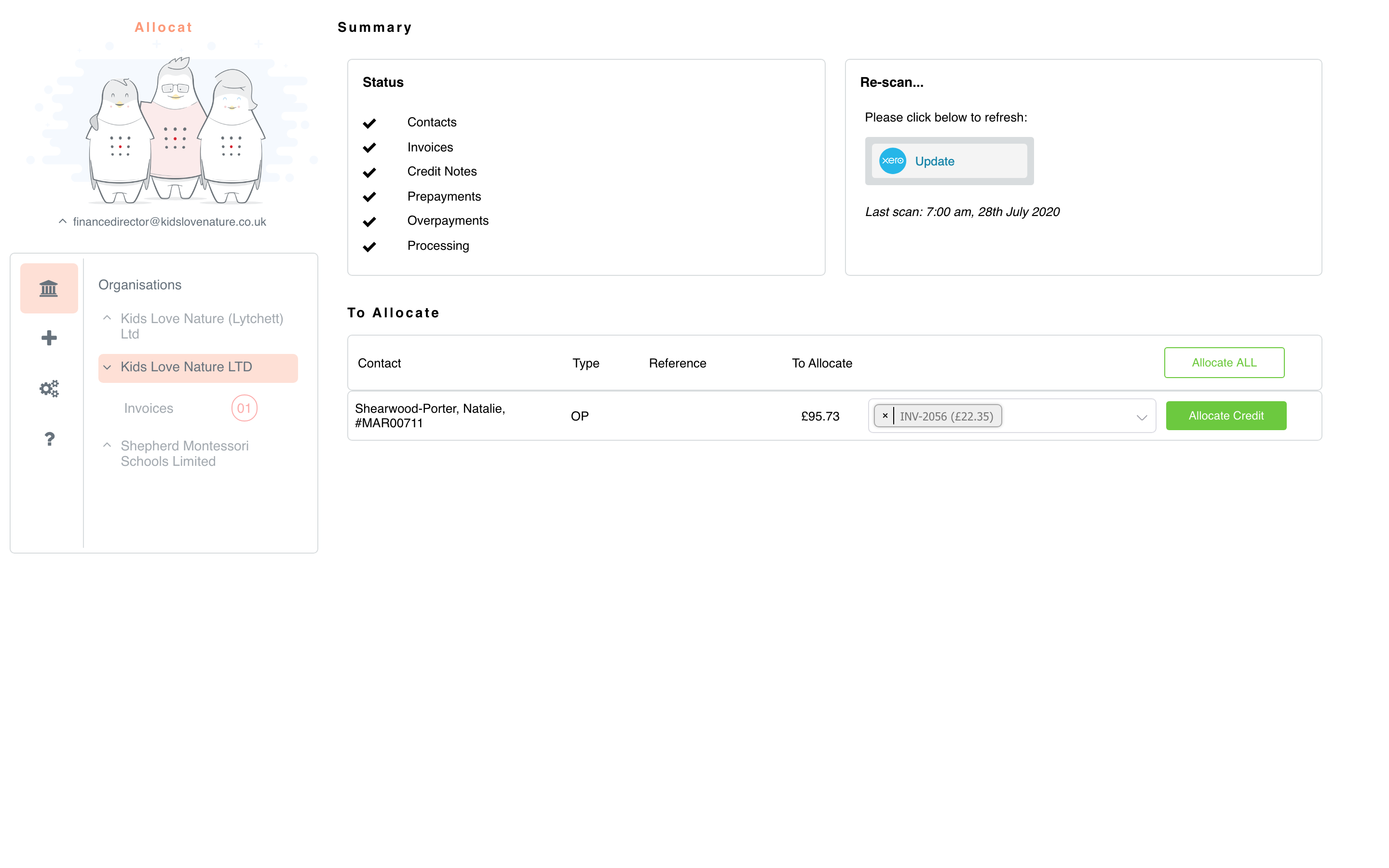Click the remove X icon on INV-2056
This screenshot has height=868, width=1389.
pos(884,416)
